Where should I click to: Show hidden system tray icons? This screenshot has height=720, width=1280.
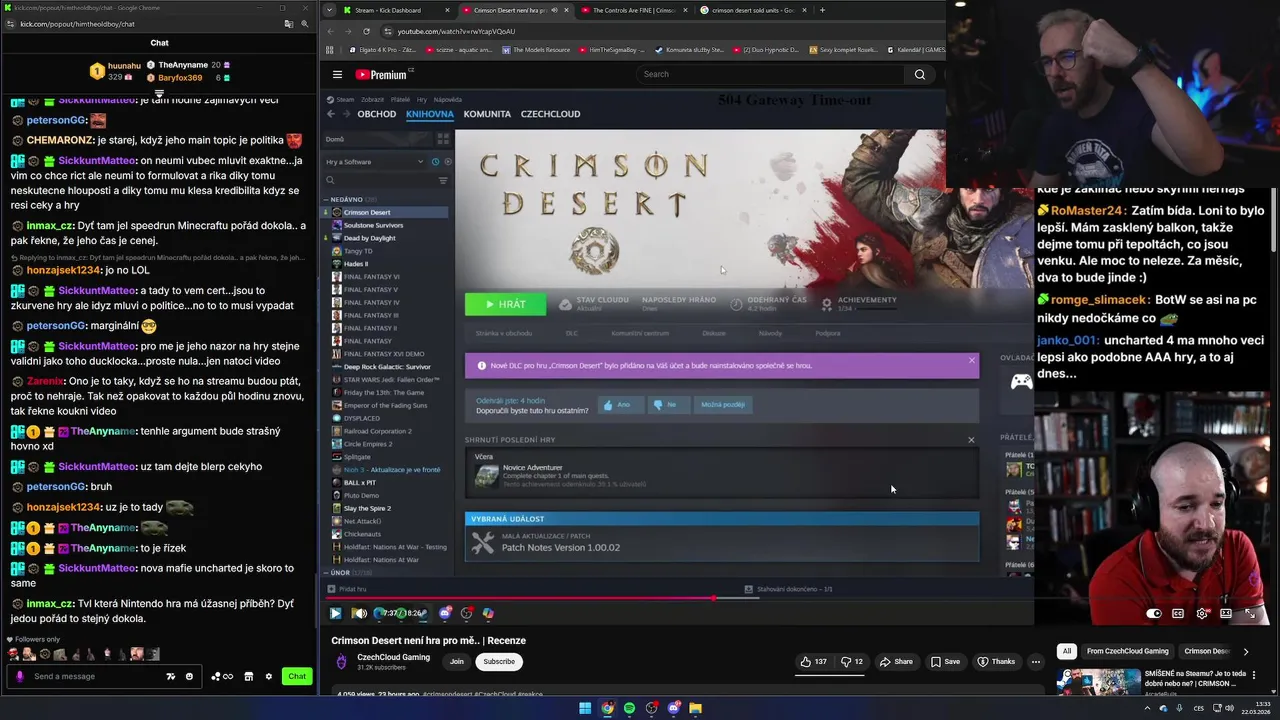[x=1147, y=708]
